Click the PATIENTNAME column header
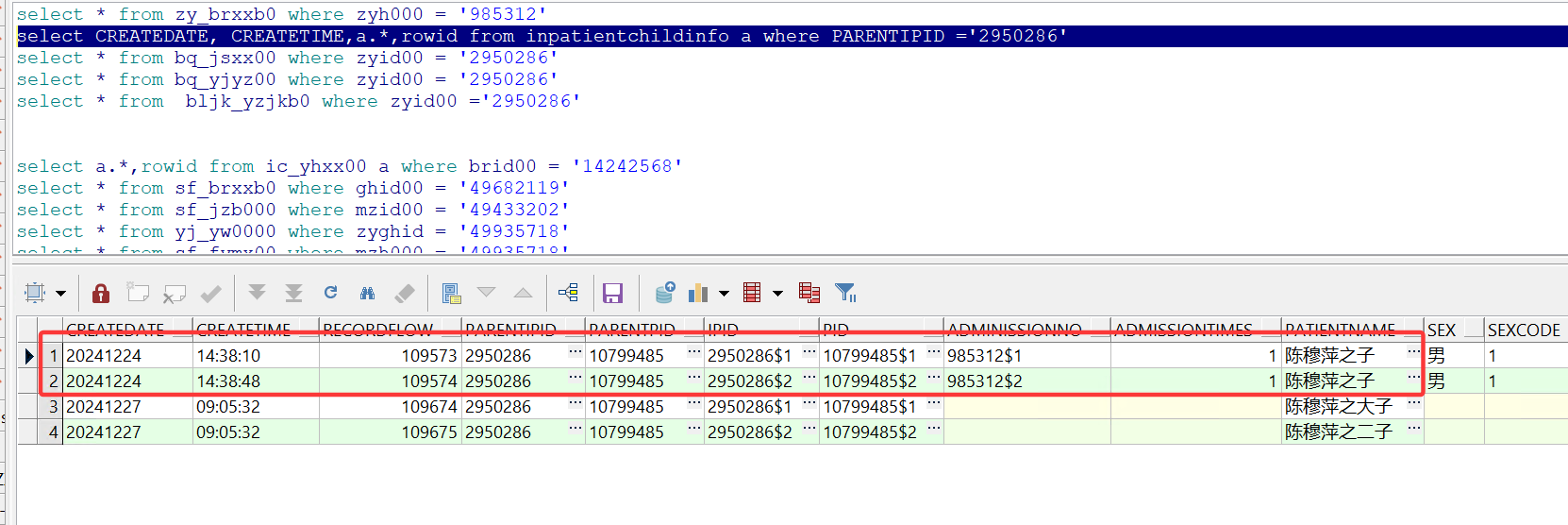1568x525 pixels. 1352,330
